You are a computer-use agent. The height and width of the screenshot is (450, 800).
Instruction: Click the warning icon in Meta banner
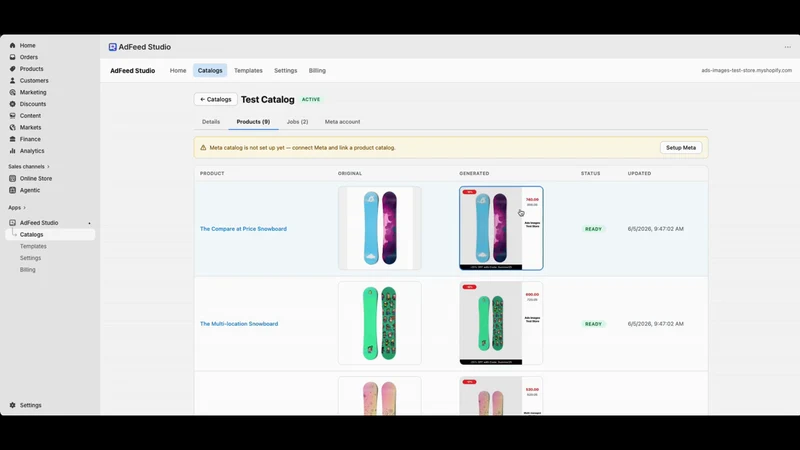tap(203, 147)
